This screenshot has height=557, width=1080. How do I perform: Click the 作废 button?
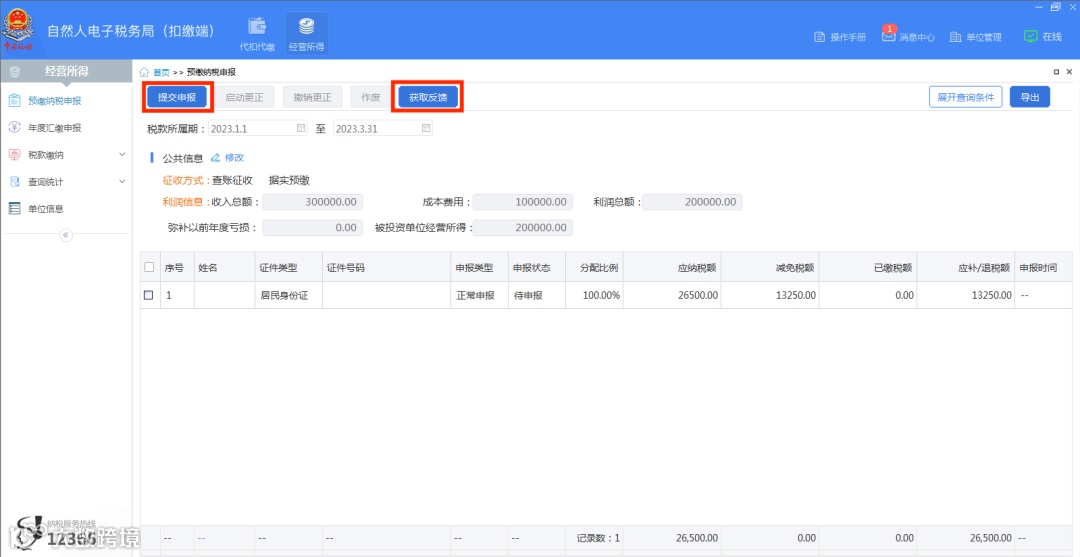pos(371,97)
